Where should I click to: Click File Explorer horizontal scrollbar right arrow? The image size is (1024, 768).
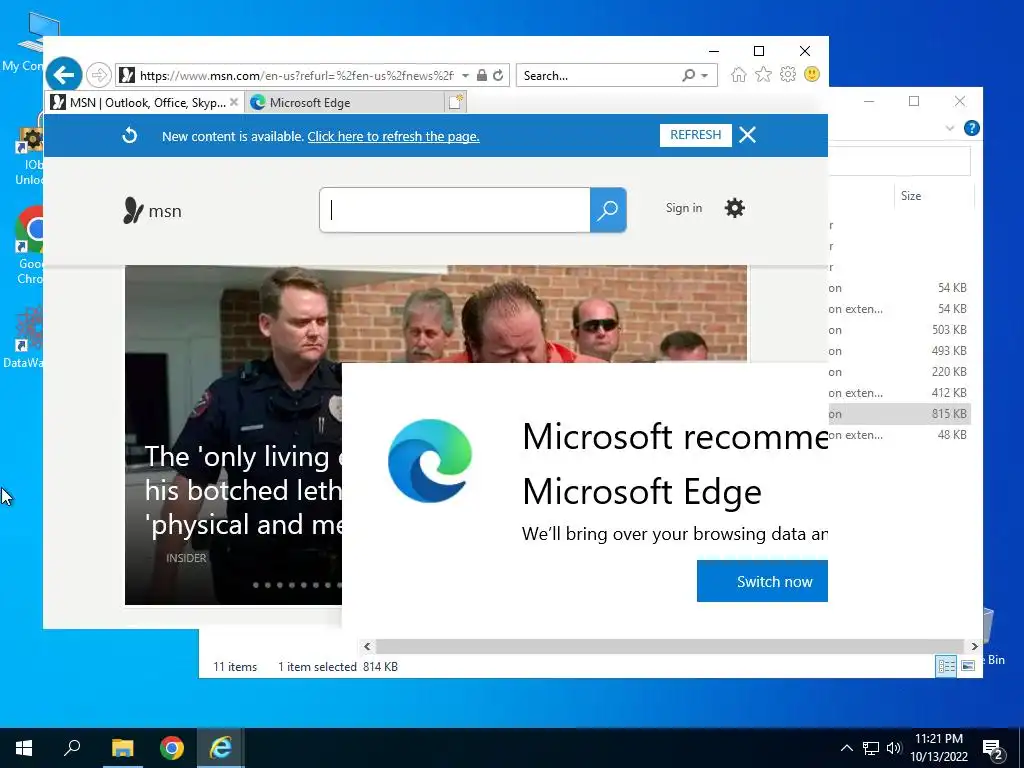[x=974, y=647]
